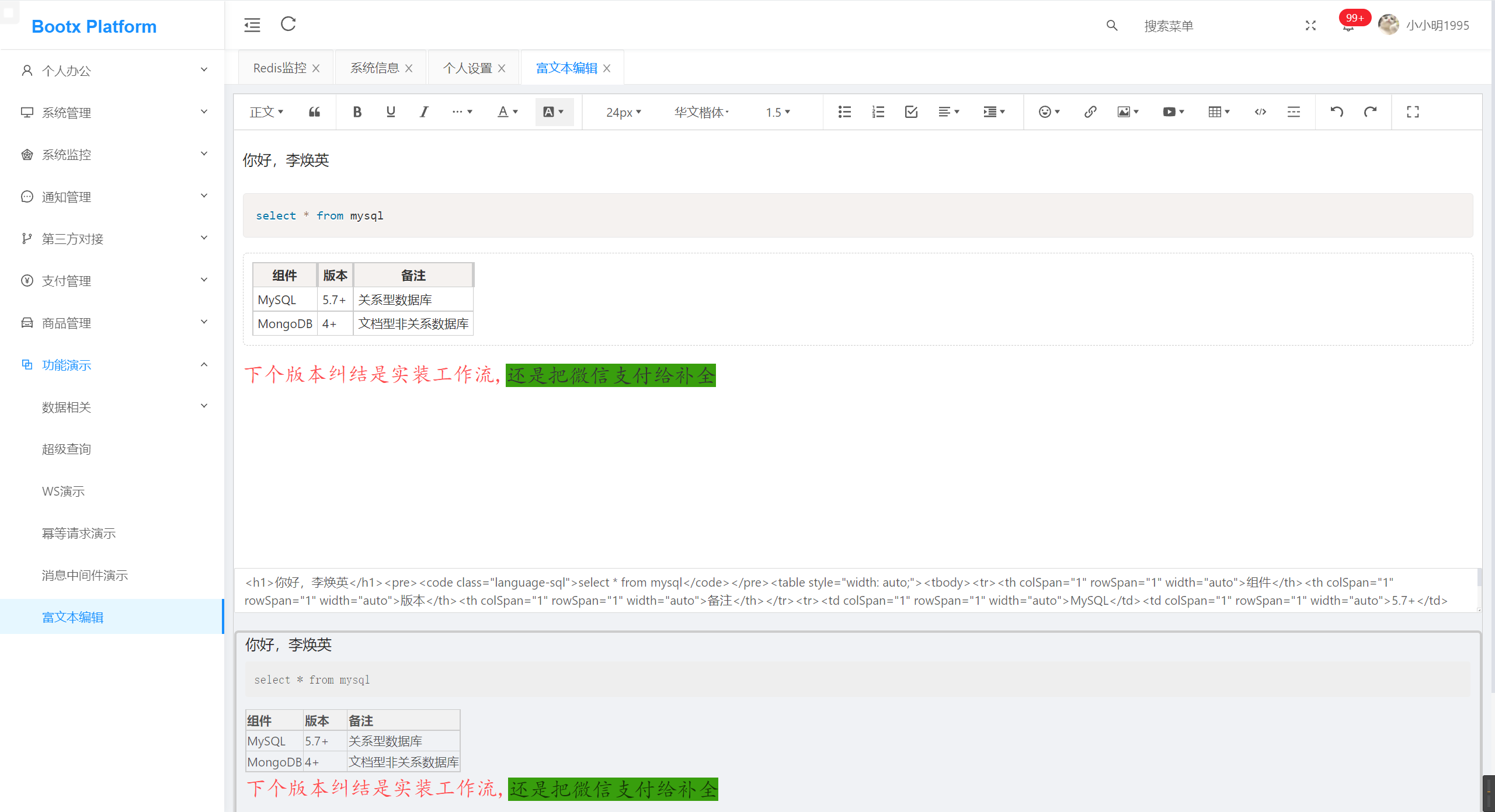
Task: Click the undo arrow in editor toolbar
Action: pos(1337,112)
